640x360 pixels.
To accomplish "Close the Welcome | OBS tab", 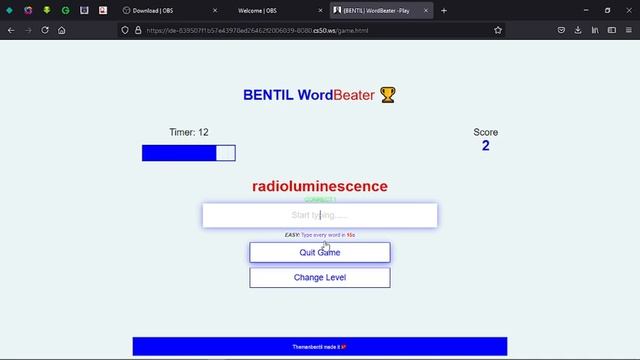I will tap(320, 11).
